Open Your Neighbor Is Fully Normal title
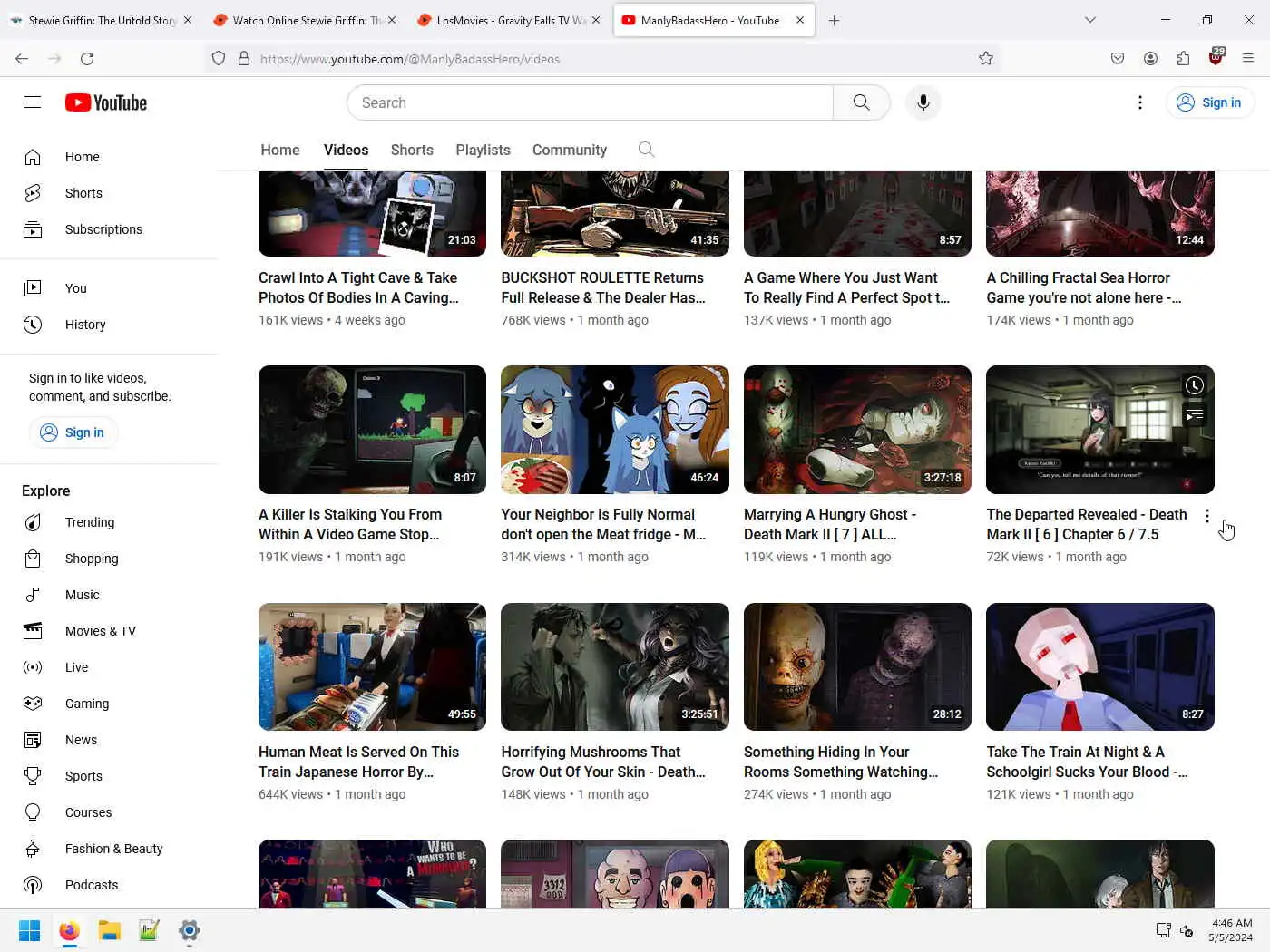Screen dimensions: 1270x952 pyautogui.click(x=603, y=524)
